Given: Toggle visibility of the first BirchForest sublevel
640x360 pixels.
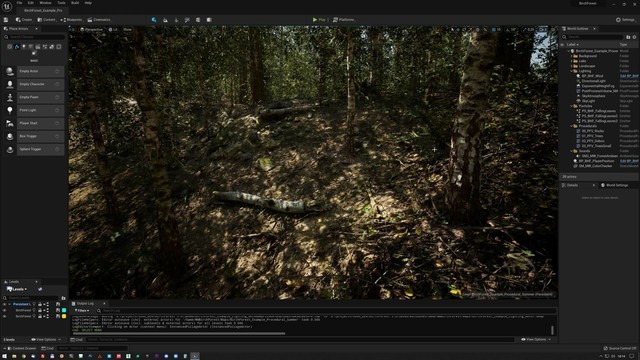Looking at the screenshot, I should tap(4, 310).
